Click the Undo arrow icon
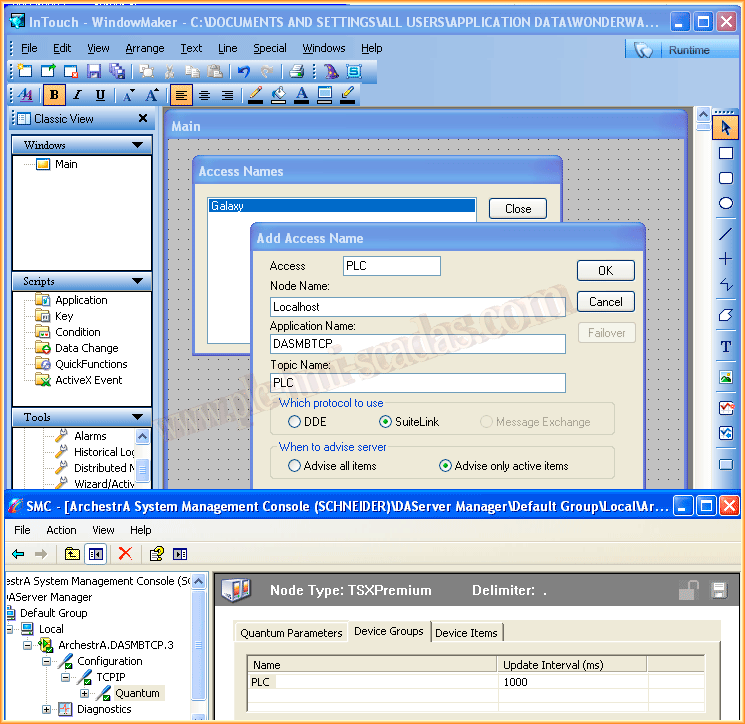 (244, 71)
